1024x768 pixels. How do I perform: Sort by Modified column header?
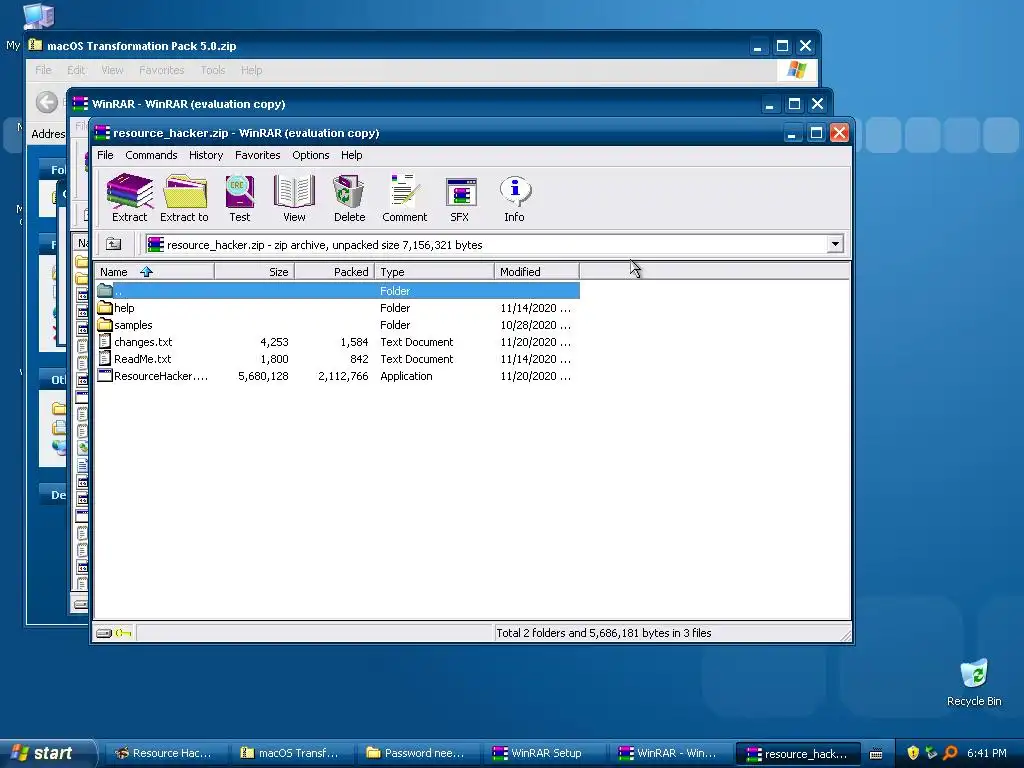click(537, 272)
